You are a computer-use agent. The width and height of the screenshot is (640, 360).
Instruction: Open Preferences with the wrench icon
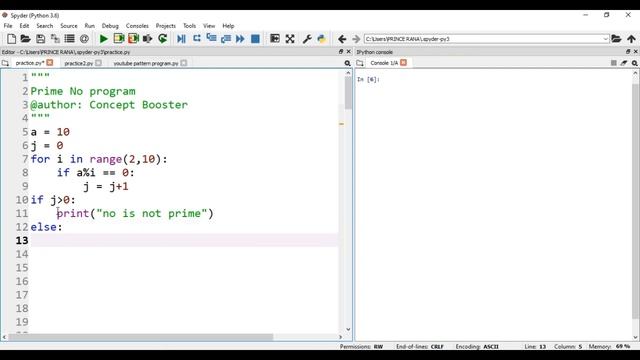point(307,39)
